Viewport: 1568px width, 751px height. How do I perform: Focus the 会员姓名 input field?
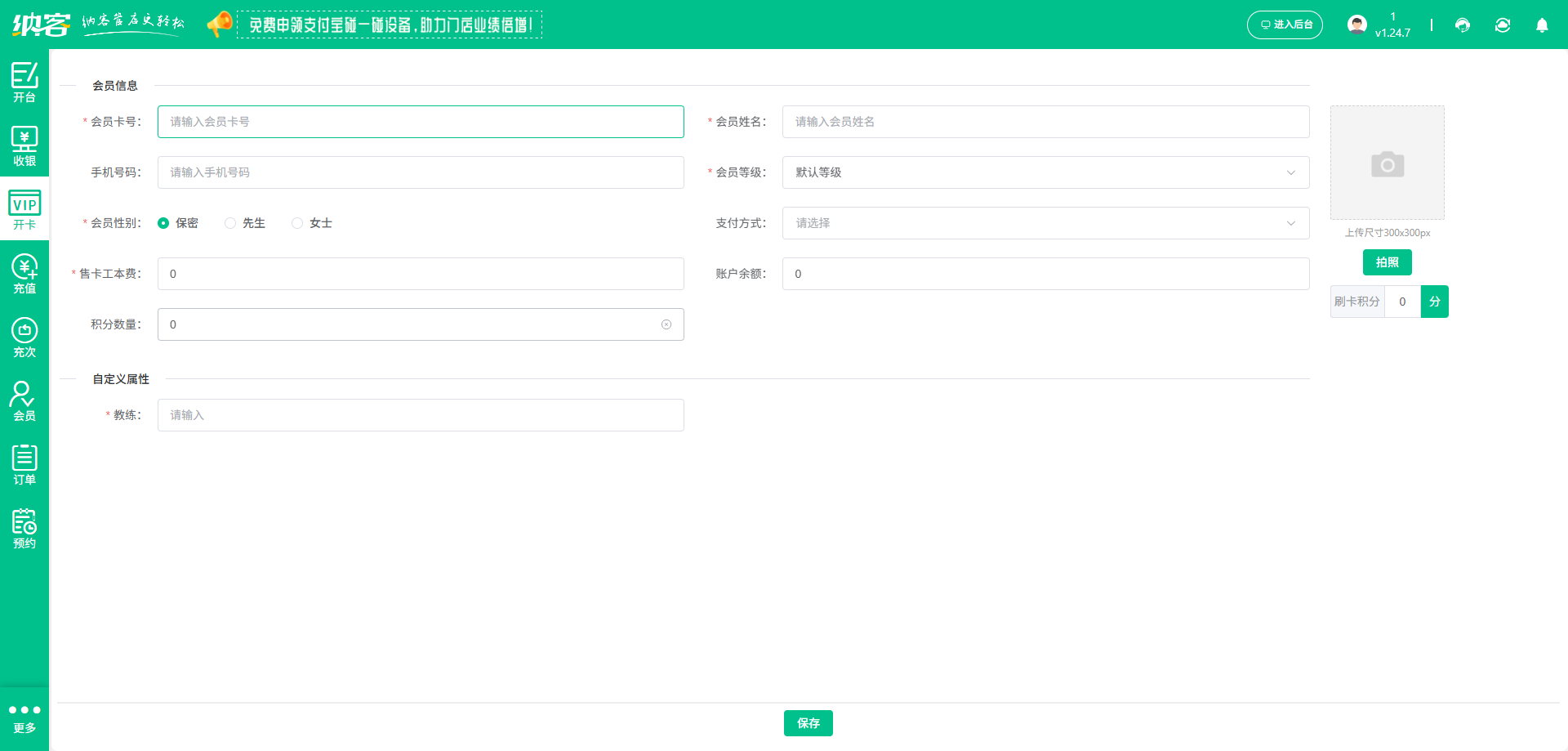pos(1045,122)
